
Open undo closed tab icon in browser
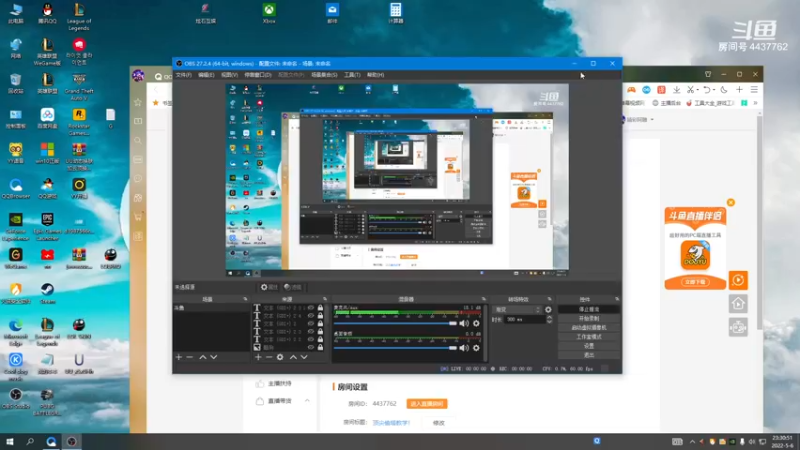click(707, 90)
